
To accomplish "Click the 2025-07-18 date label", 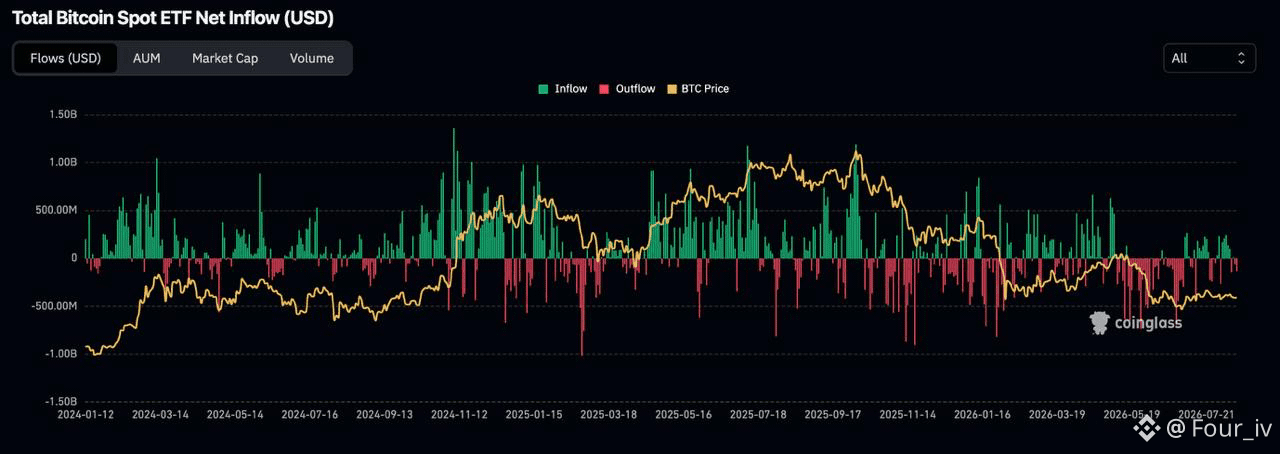I will [x=759, y=414].
